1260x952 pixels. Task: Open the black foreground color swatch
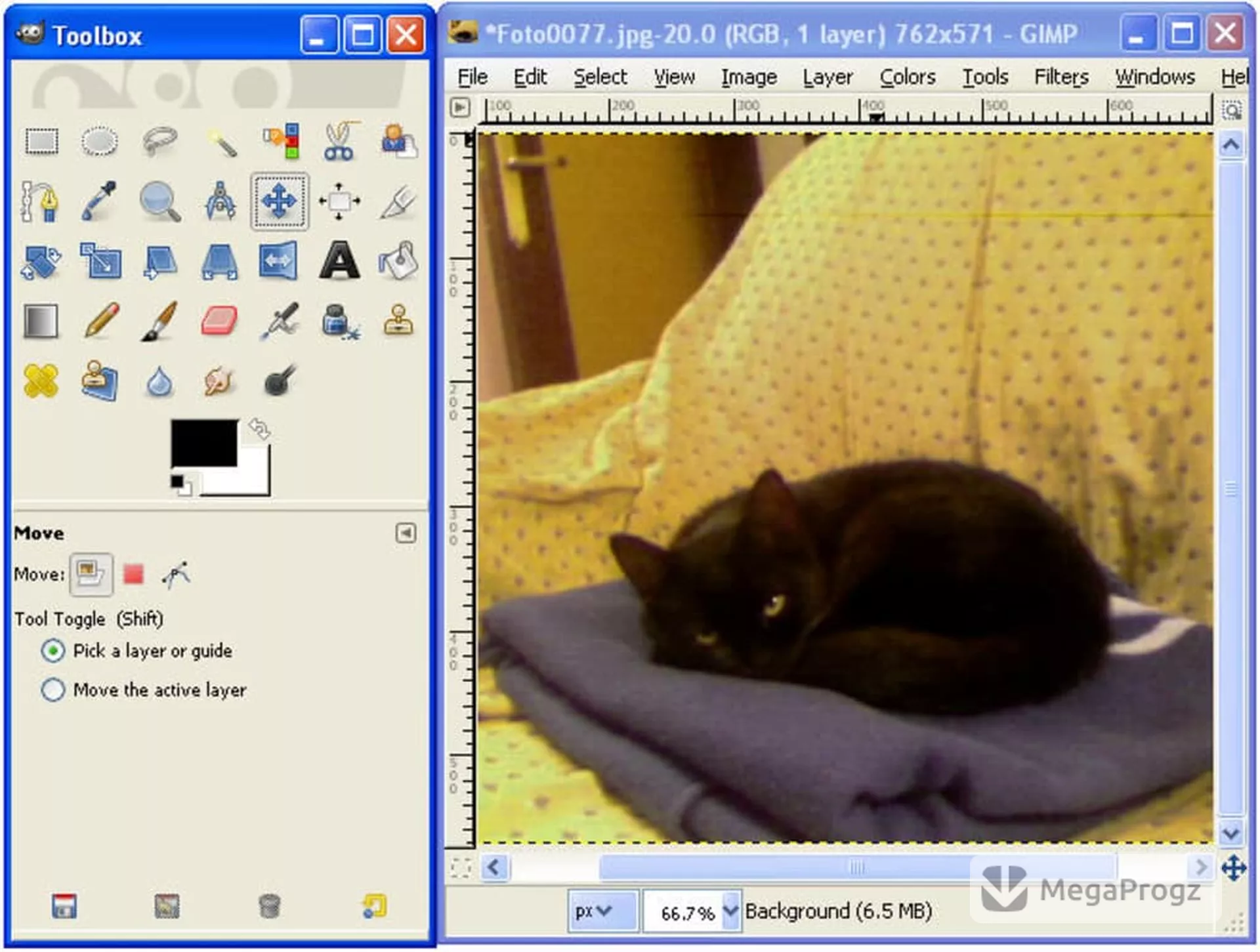pyautogui.click(x=204, y=443)
